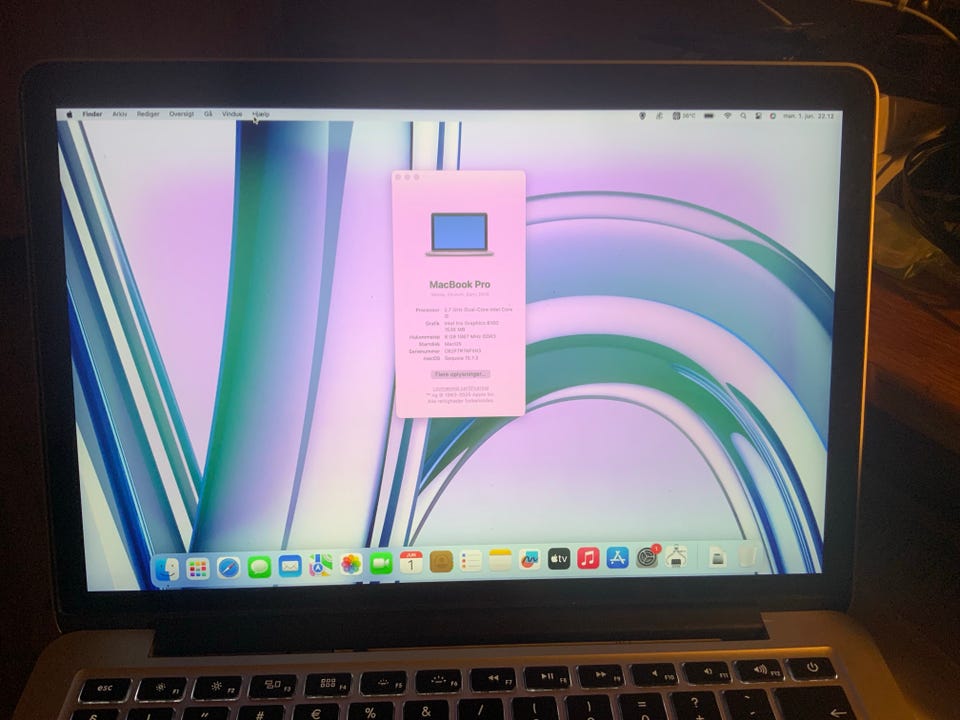Launch Freeform from the Dock
960x720 pixels.
[x=530, y=560]
